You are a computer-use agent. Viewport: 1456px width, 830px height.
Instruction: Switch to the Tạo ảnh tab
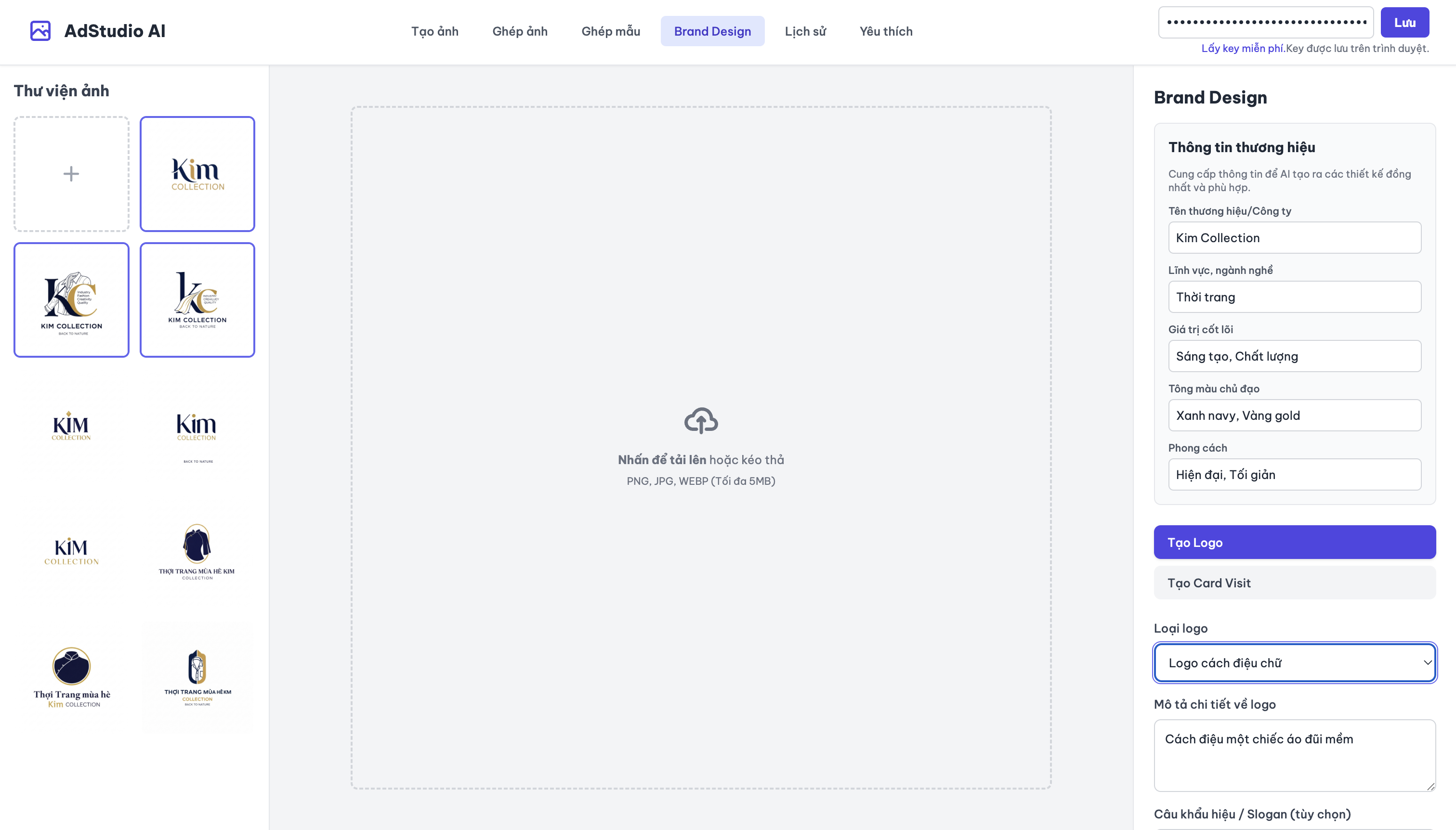pos(434,31)
